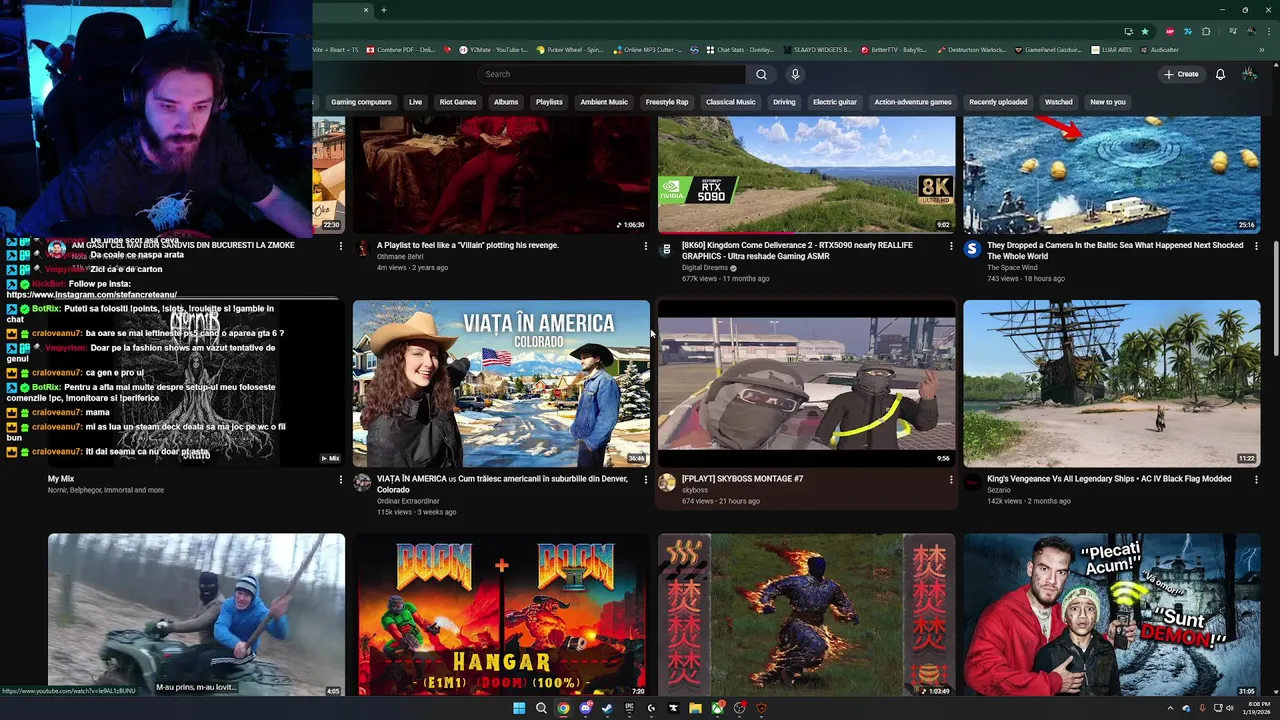Open Steam from the taskbar

click(607, 708)
